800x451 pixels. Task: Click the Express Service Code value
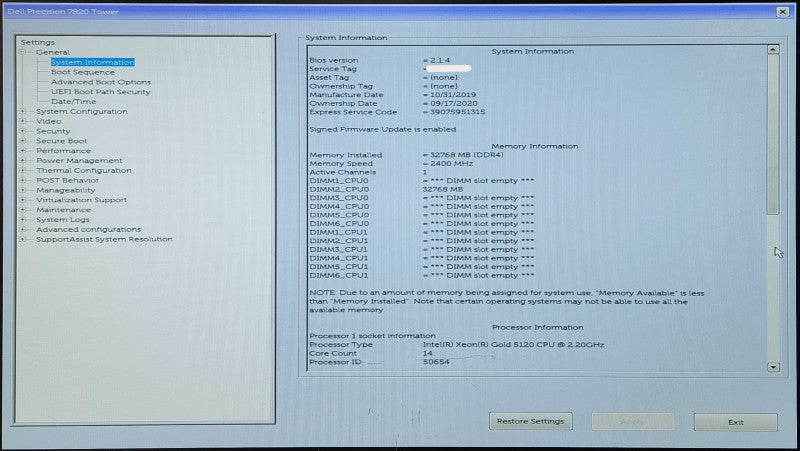click(458, 112)
